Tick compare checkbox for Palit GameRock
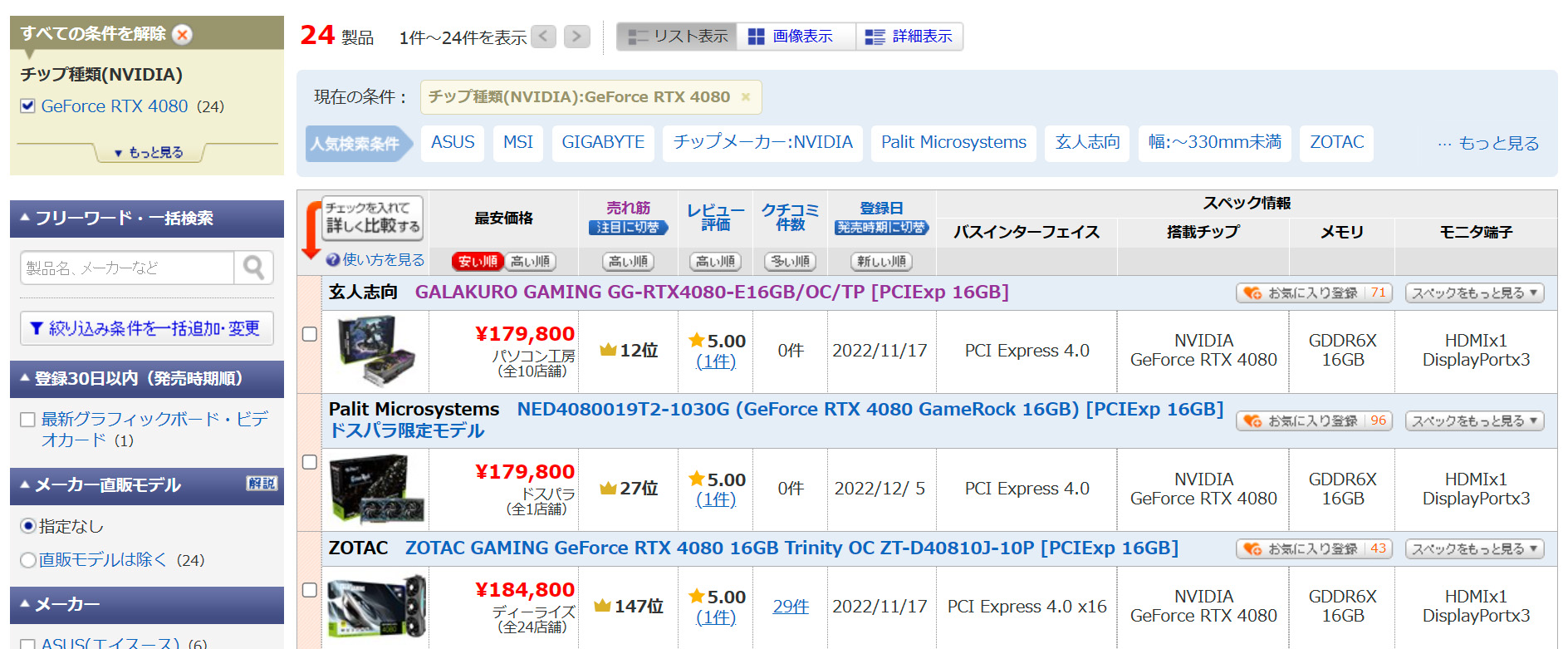 click(310, 462)
